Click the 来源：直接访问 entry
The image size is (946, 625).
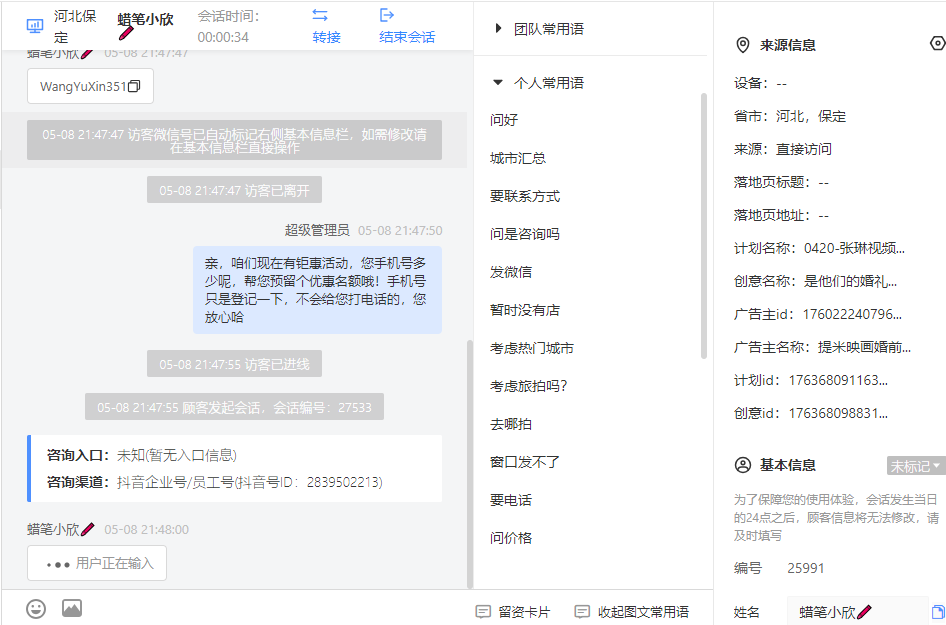783,150
